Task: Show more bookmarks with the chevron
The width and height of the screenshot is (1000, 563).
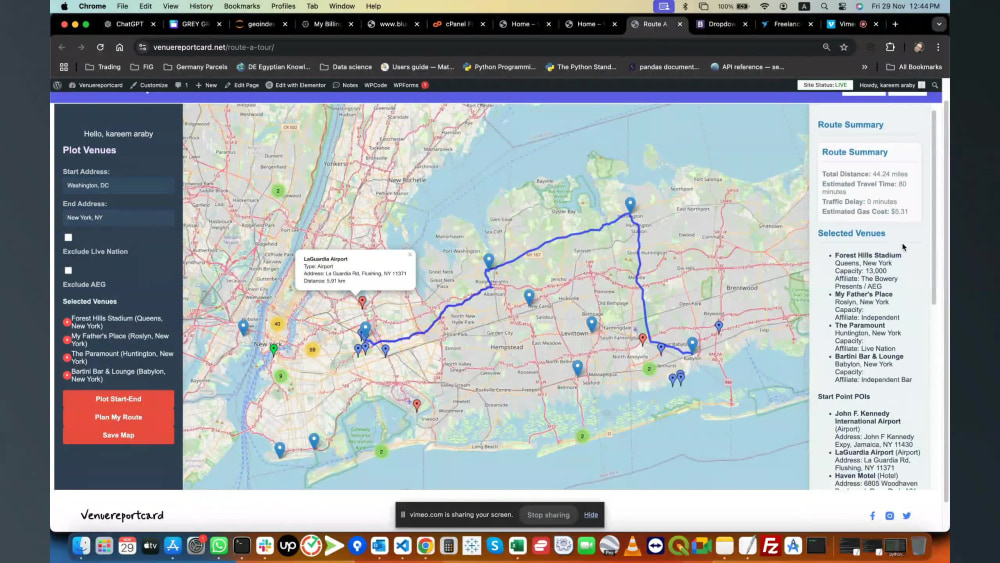Action: (x=864, y=67)
